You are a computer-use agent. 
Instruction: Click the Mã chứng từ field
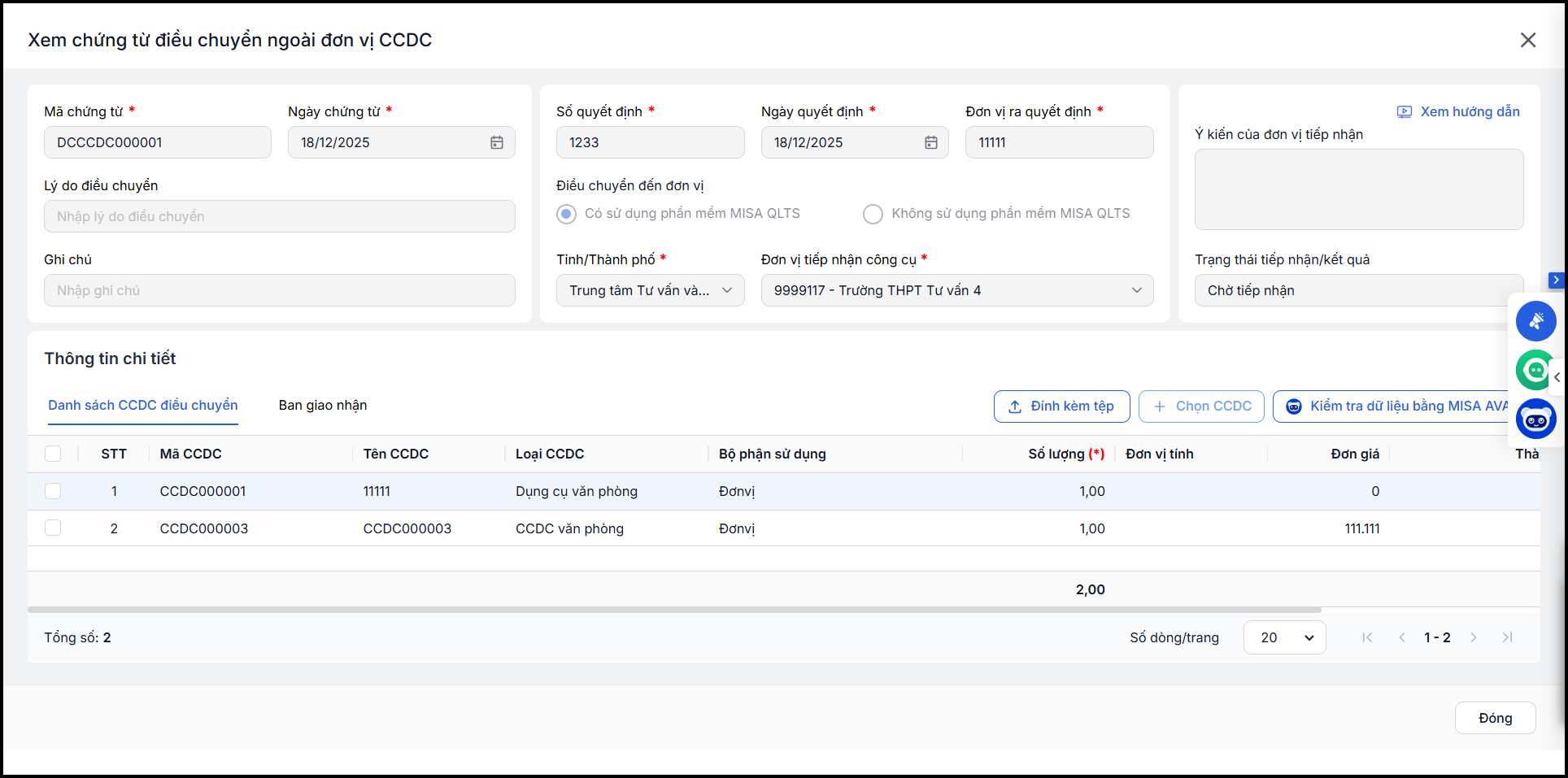158,142
